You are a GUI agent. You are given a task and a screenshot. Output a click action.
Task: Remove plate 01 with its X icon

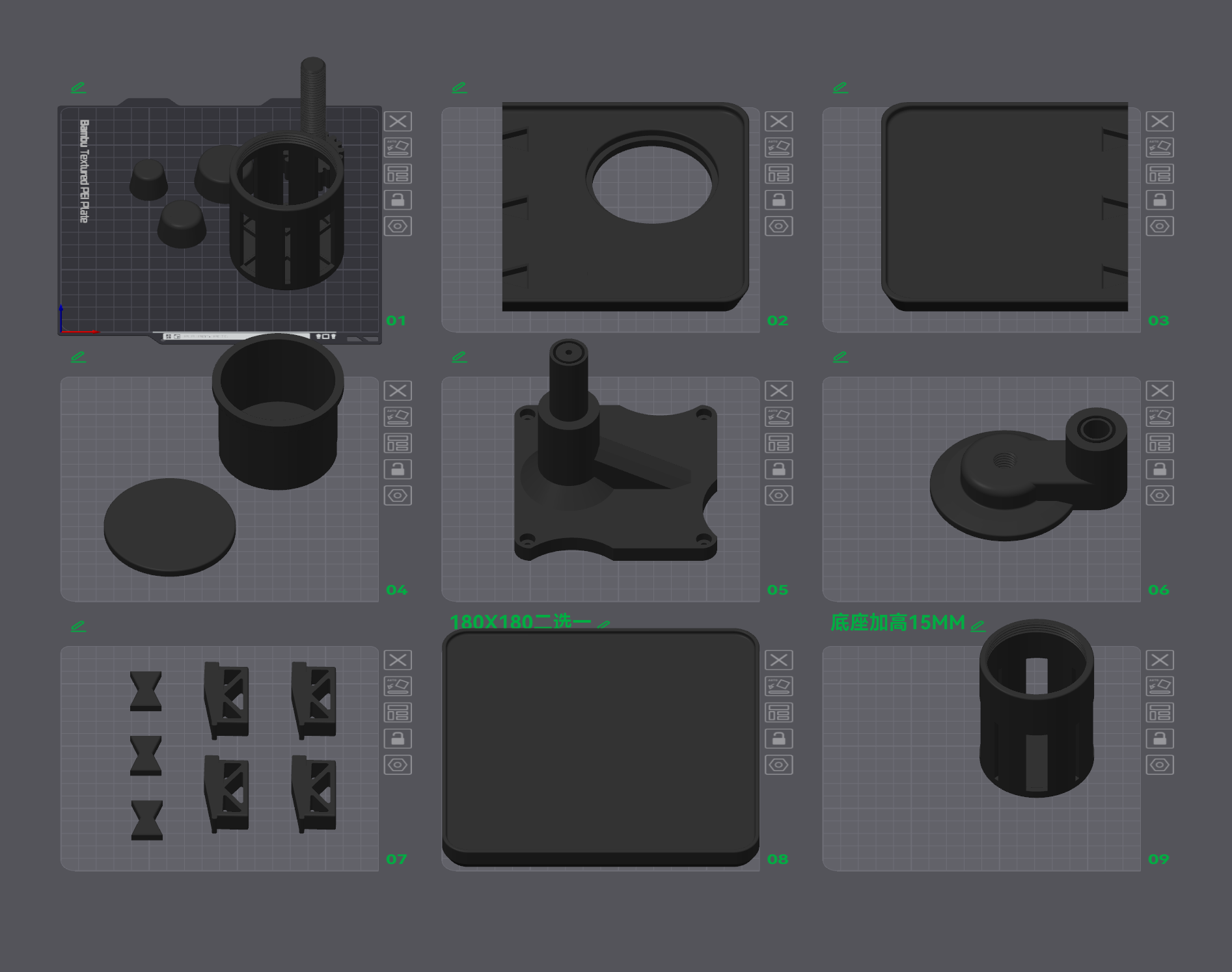398,122
